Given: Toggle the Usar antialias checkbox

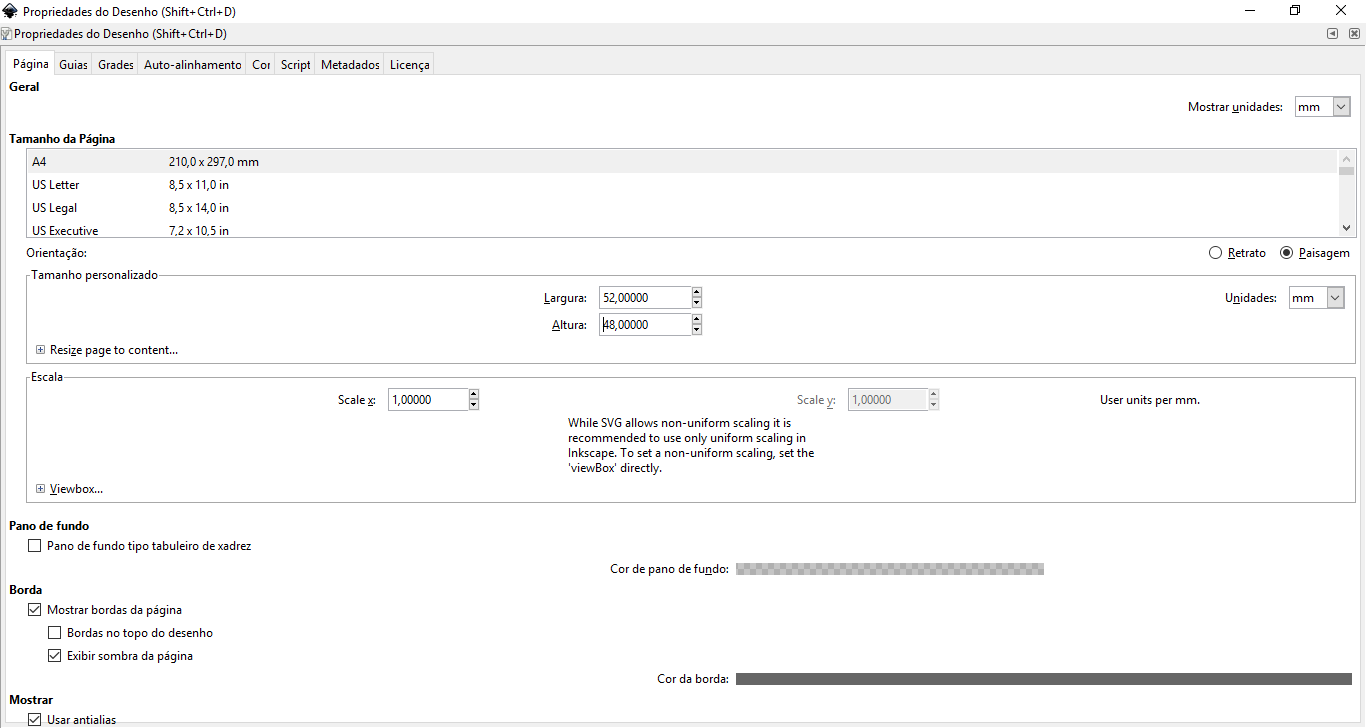Looking at the screenshot, I should point(35,720).
